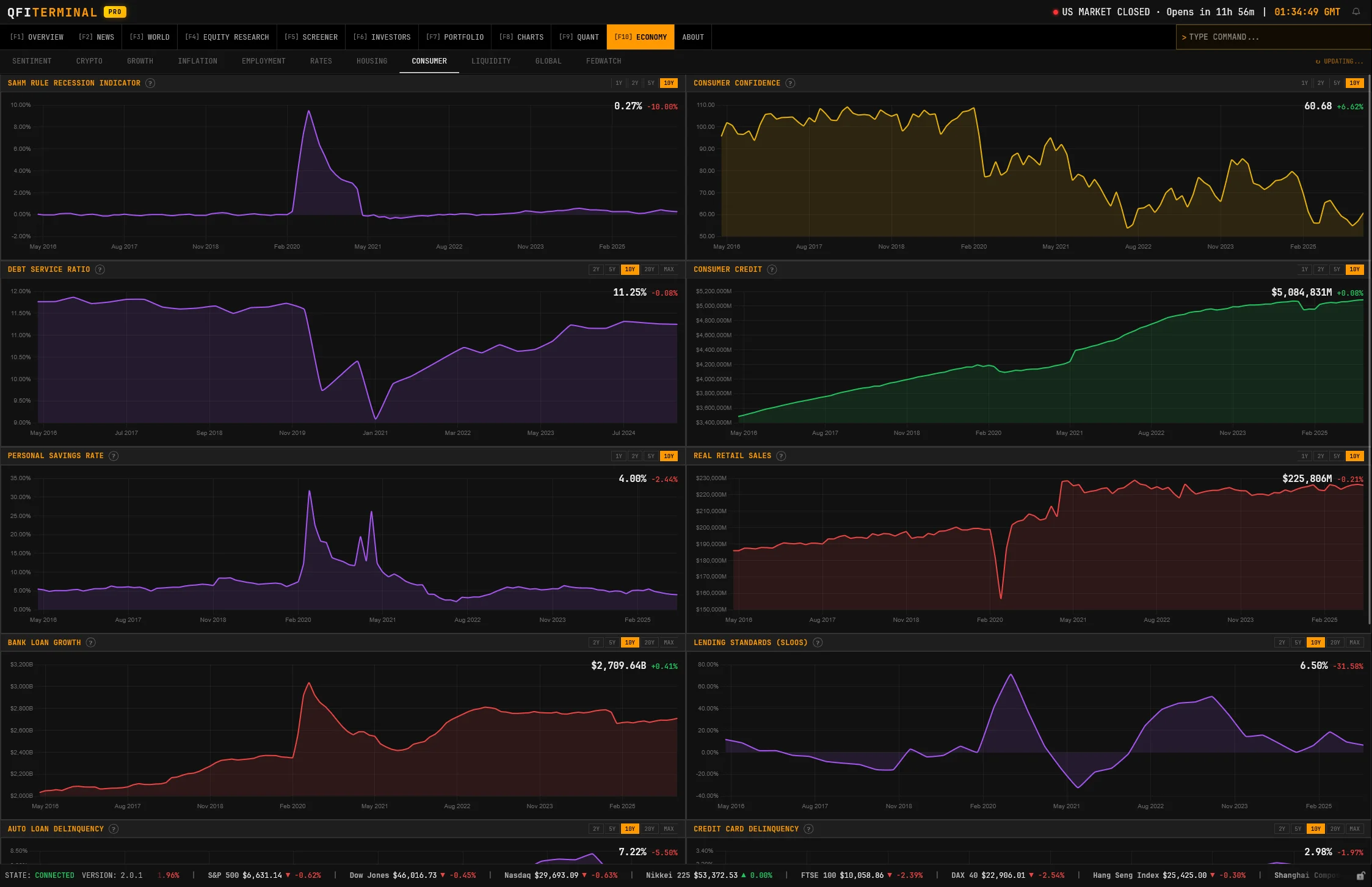Click Sahm Rule Recession Indicator help icon
The height and width of the screenshot is (887, 1372).
(150, 83)
